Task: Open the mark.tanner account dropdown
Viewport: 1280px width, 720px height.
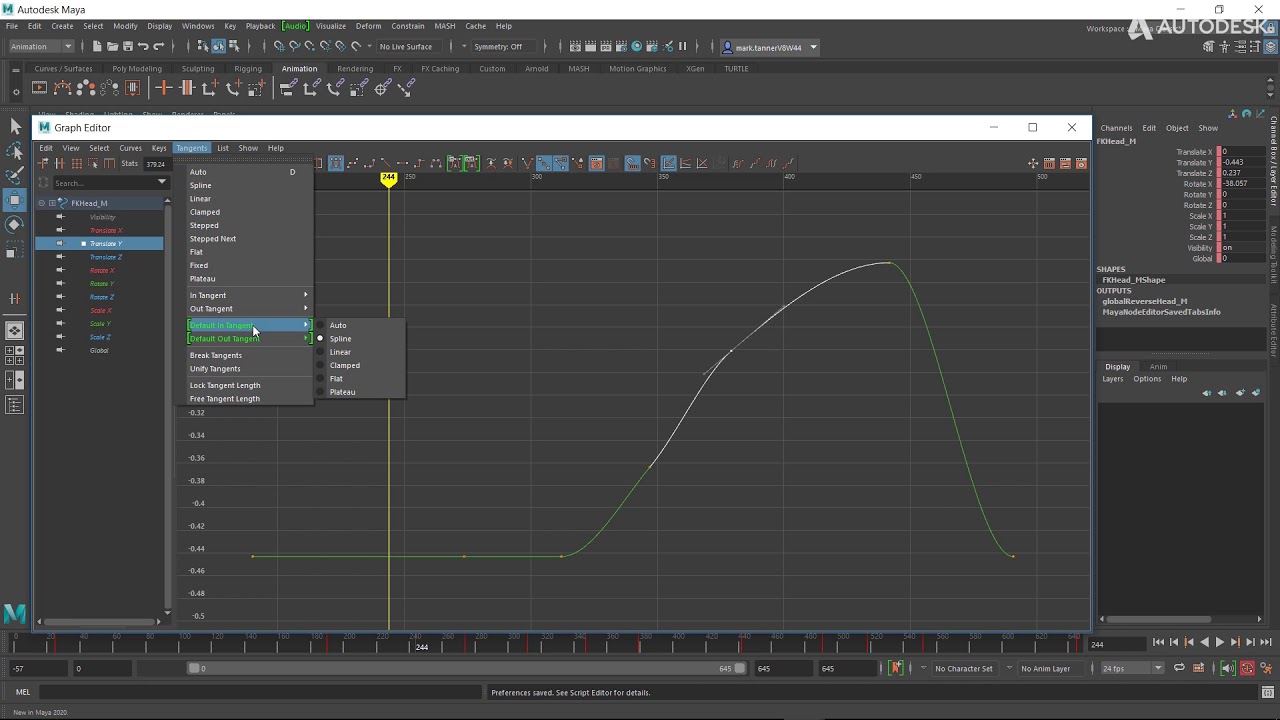Action: click(x=770, y=47)
